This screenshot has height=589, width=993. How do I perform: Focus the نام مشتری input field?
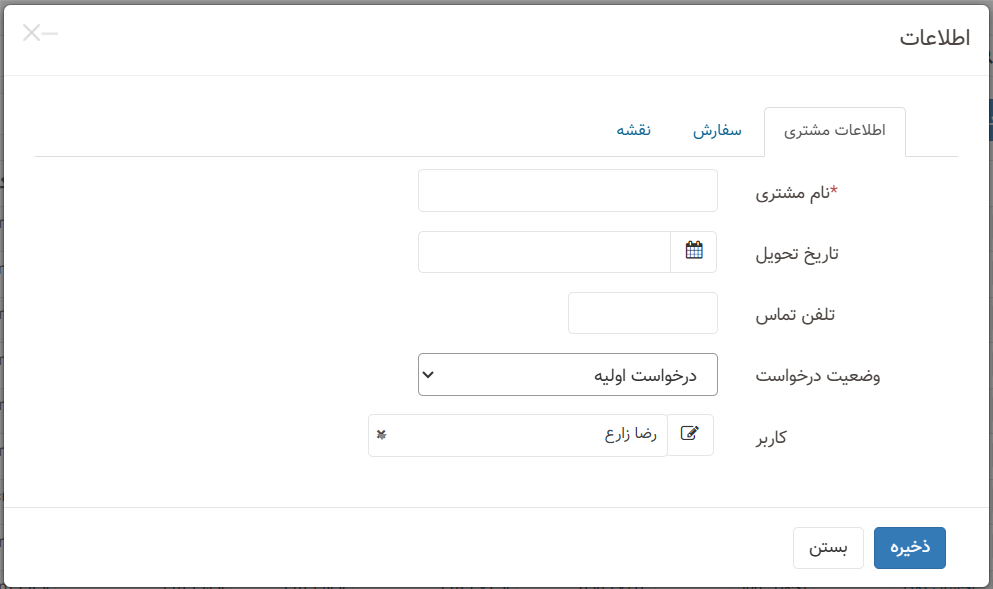point(567,190)
